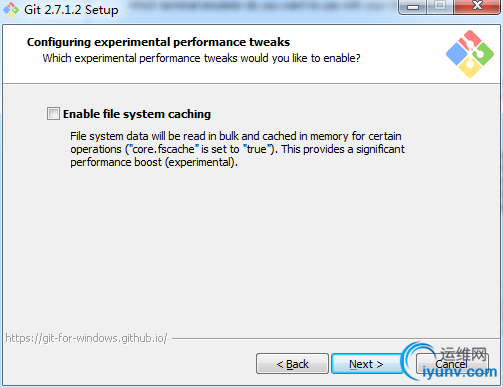This screenshot has width=503, height=388.
Task: Enable file system caching checkbox
Action: point(53,114)
